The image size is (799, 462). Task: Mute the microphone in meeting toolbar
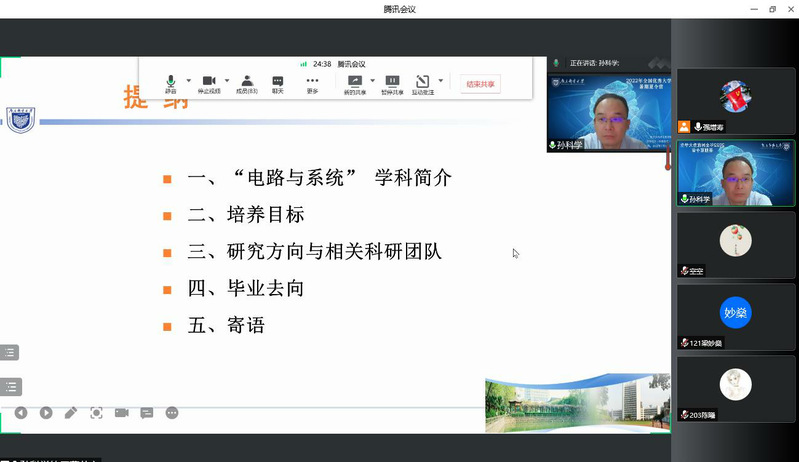[x=171, y=83]
